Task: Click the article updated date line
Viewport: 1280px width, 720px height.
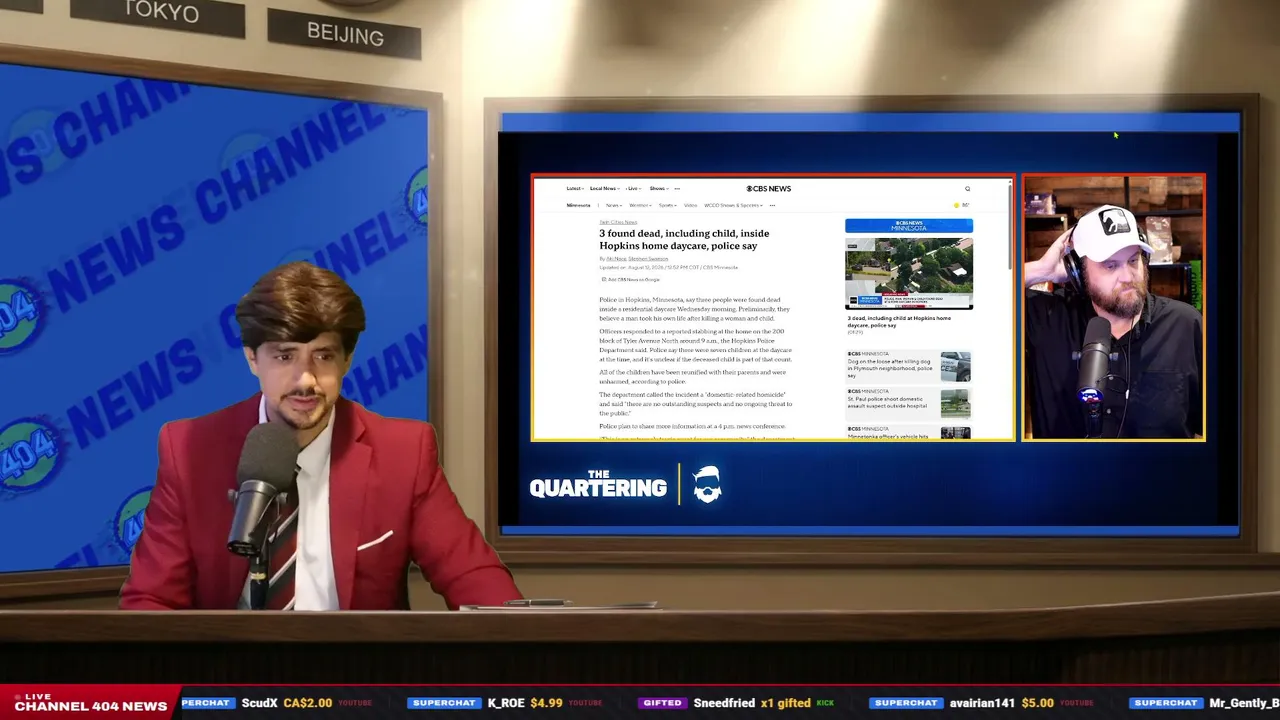Action: pos(668,267)
